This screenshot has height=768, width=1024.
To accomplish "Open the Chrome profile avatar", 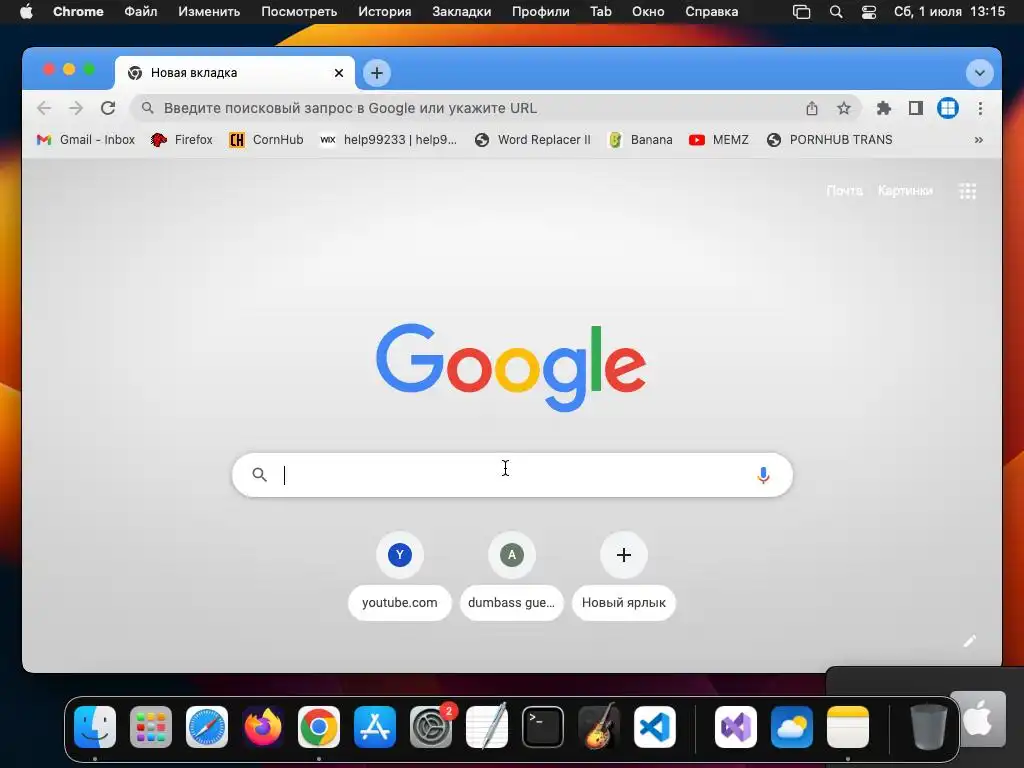I will [x=948, y=108].
